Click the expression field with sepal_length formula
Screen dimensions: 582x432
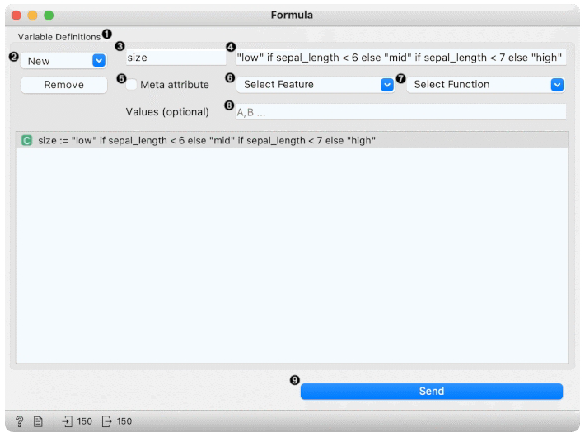pos(401,58)
